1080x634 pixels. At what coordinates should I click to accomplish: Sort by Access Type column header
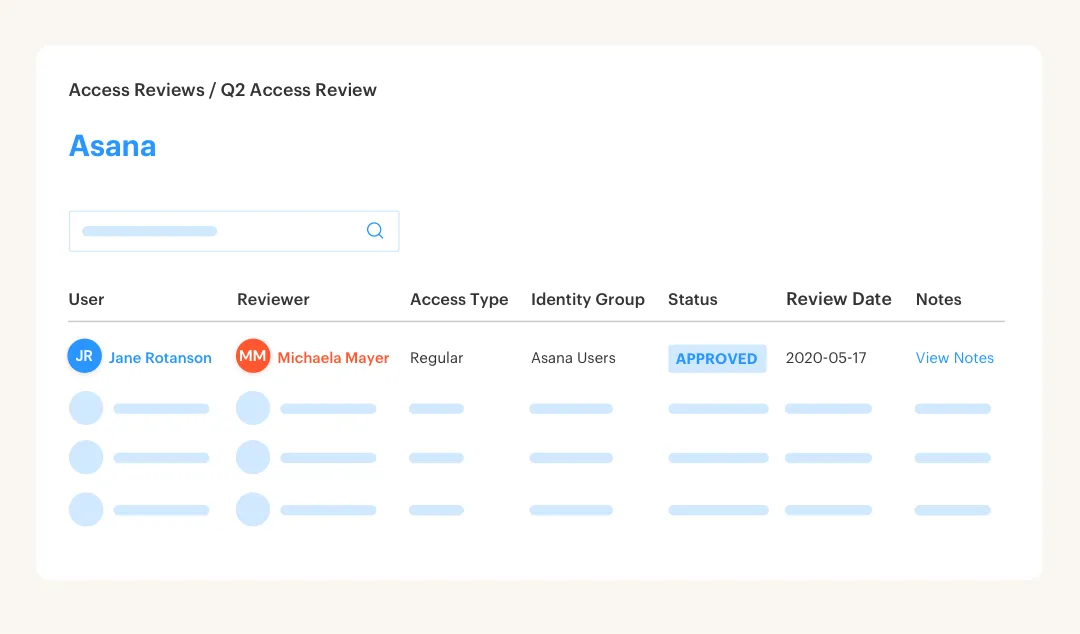[459, 299]
